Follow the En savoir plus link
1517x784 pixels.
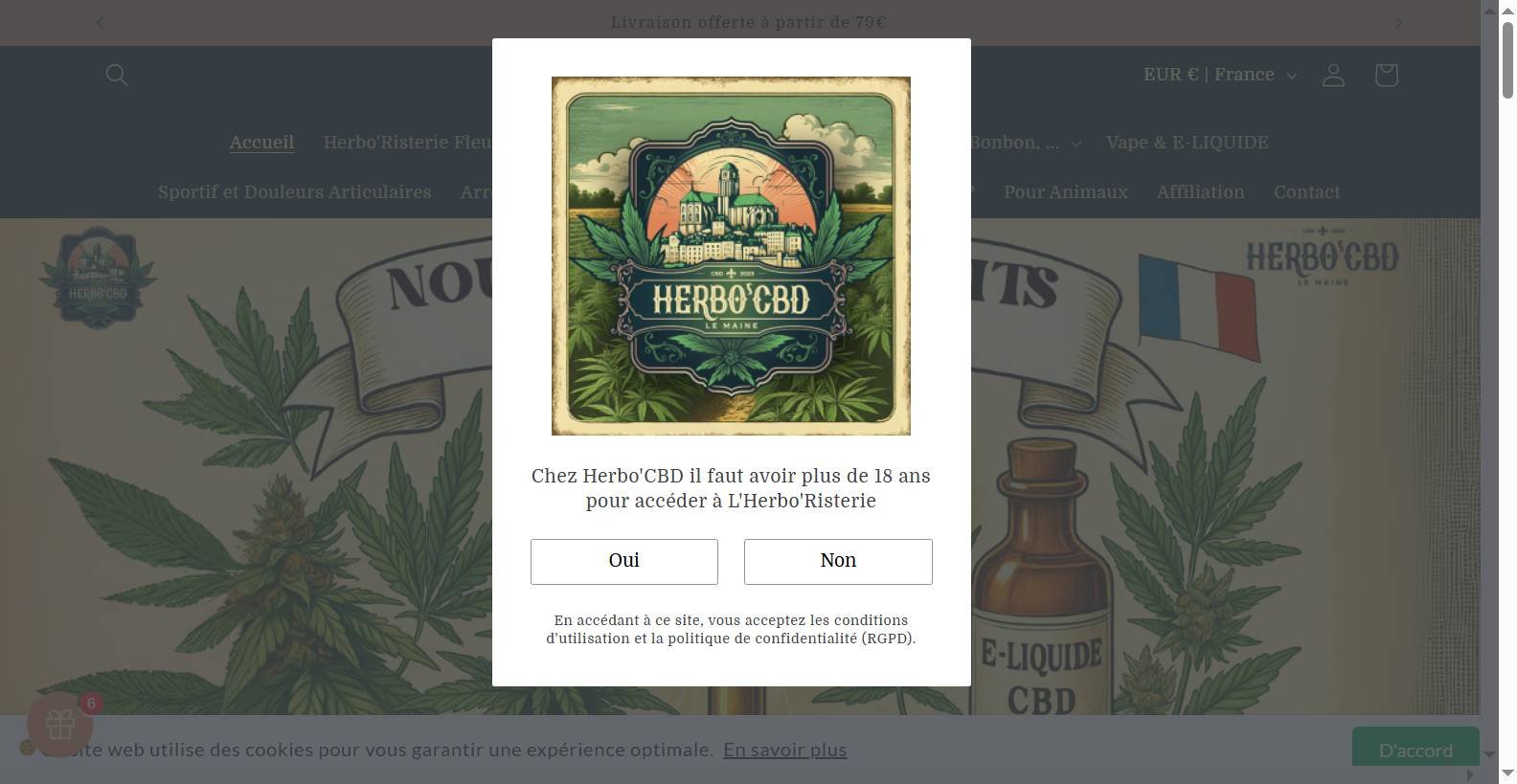click(784, 750)
